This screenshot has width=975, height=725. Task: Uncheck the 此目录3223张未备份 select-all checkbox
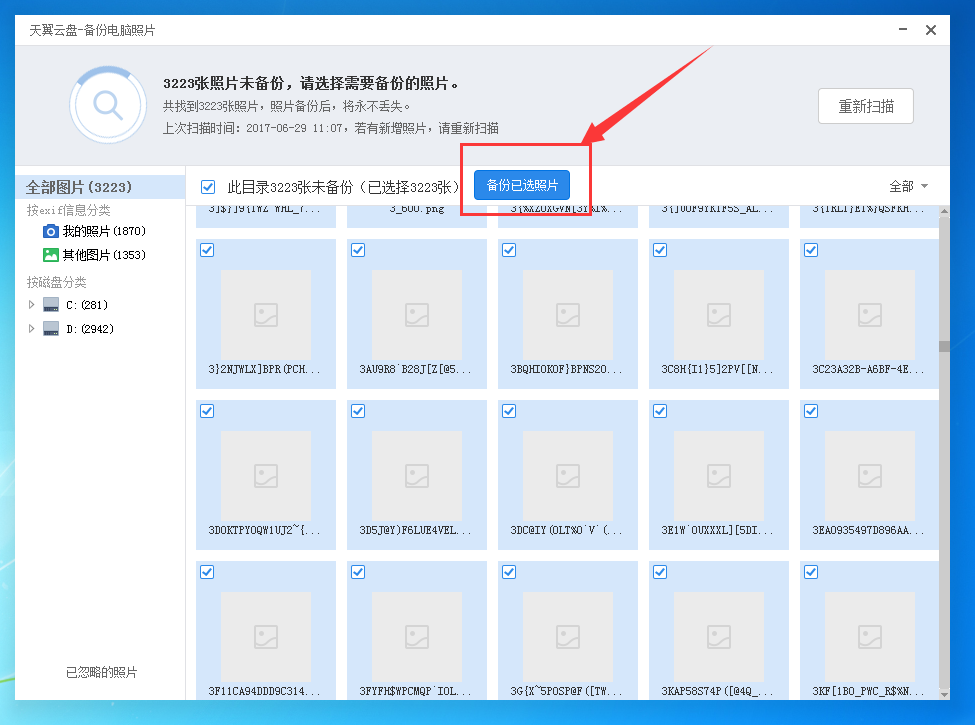(208, 186)
